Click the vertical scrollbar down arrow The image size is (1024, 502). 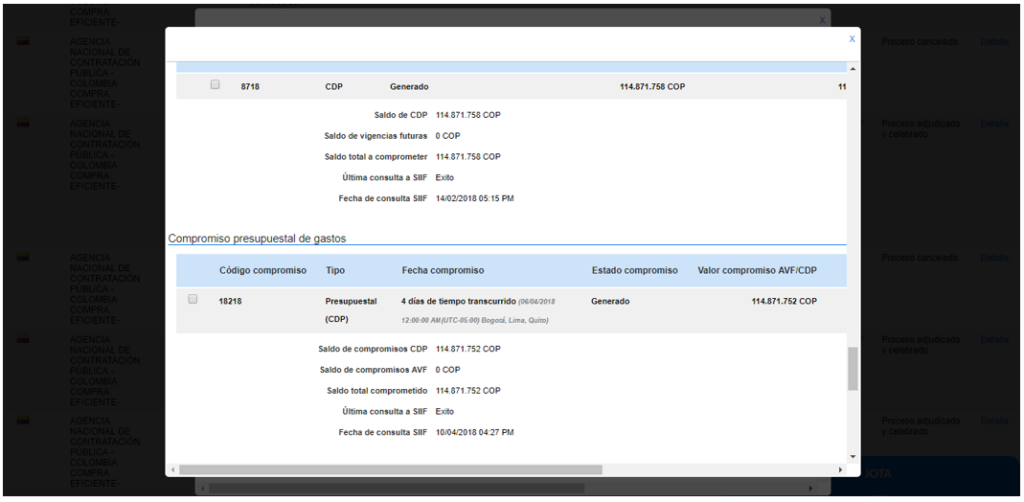852,456
